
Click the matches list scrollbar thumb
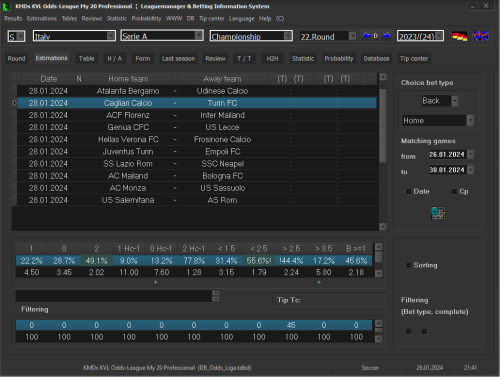383,125
